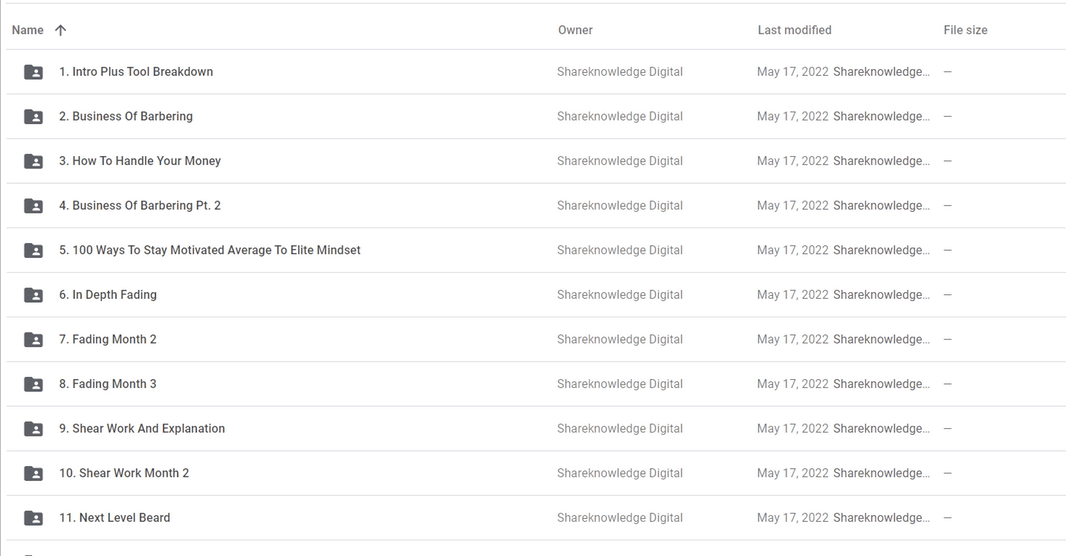Click folder icon beside Next Level Beard
Screen dimensions: 1066x556
point(33,518)
